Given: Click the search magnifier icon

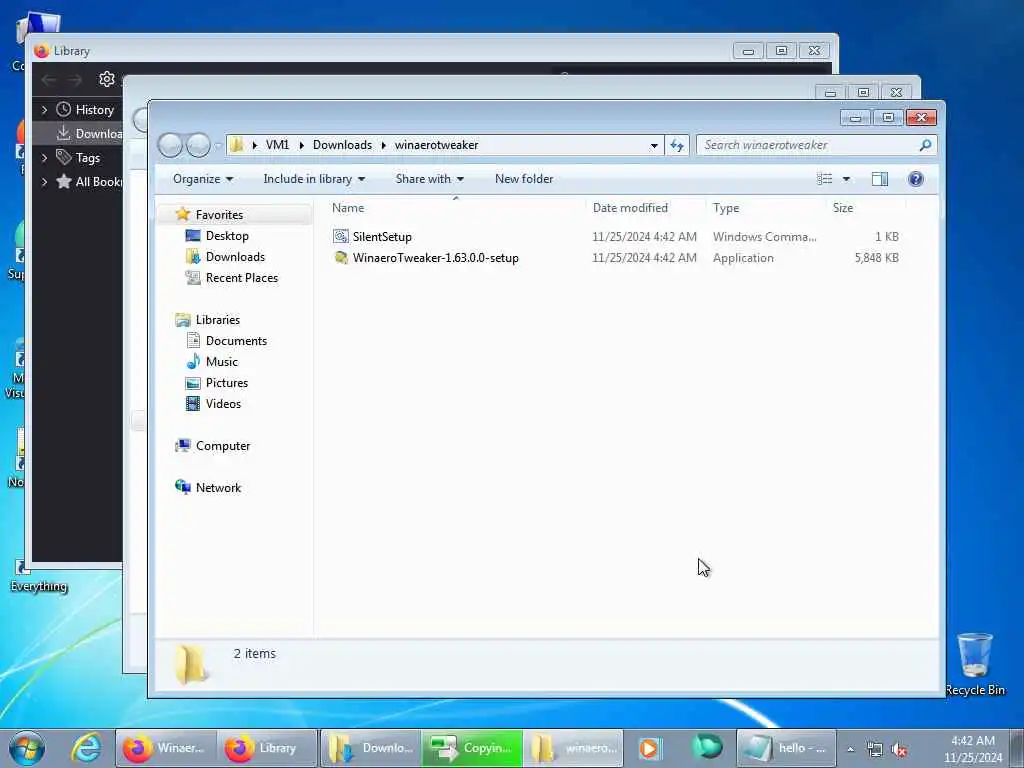Looking at the screenshot, I should click(925, 145).
